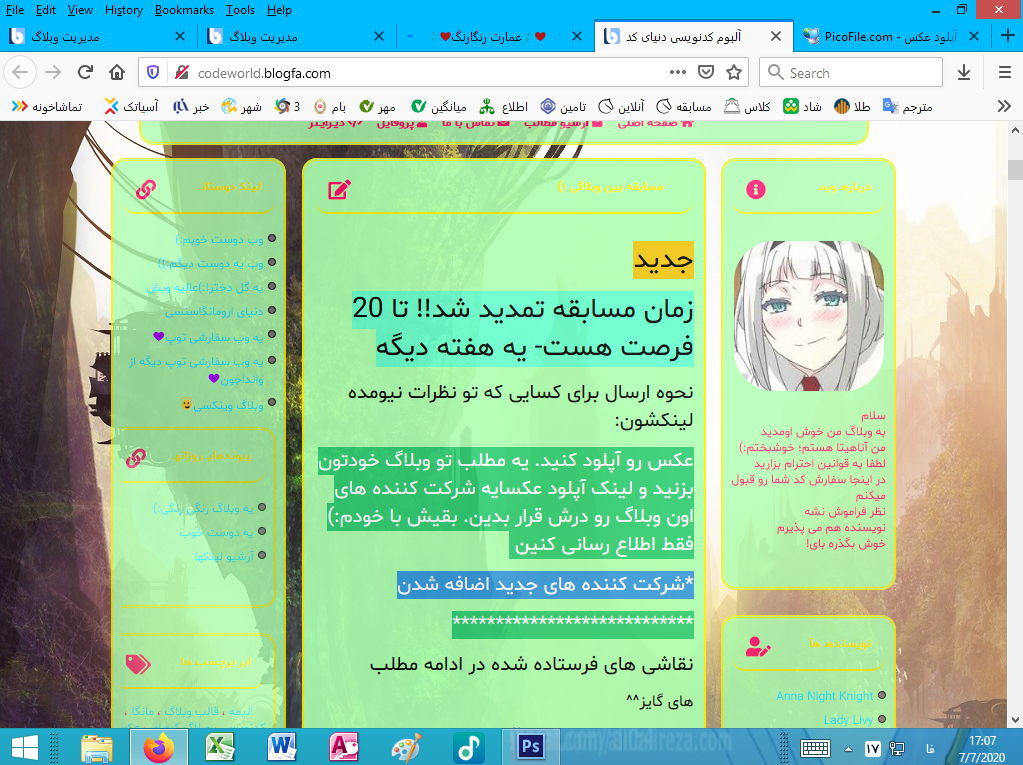The width and height of the screenshot is (1023, 765).
Task: Toggle the bookmark star for this page
Action: pyautogui.click(x=734, y=73)
